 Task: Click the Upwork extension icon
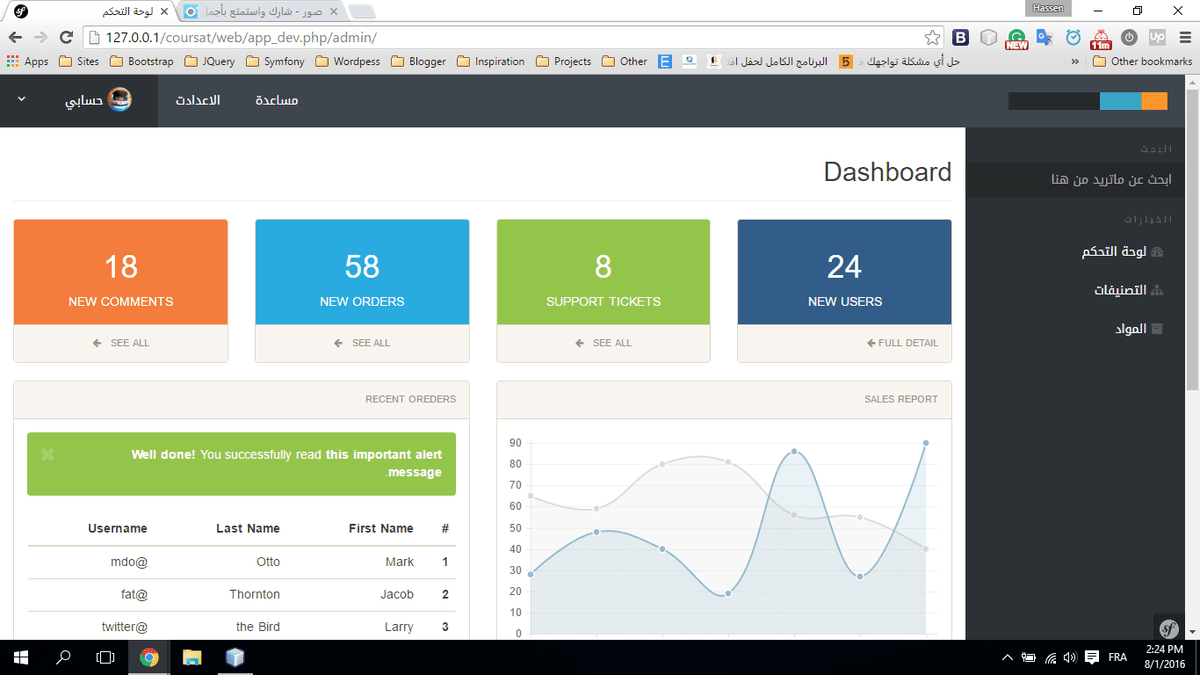point(1157,37)
